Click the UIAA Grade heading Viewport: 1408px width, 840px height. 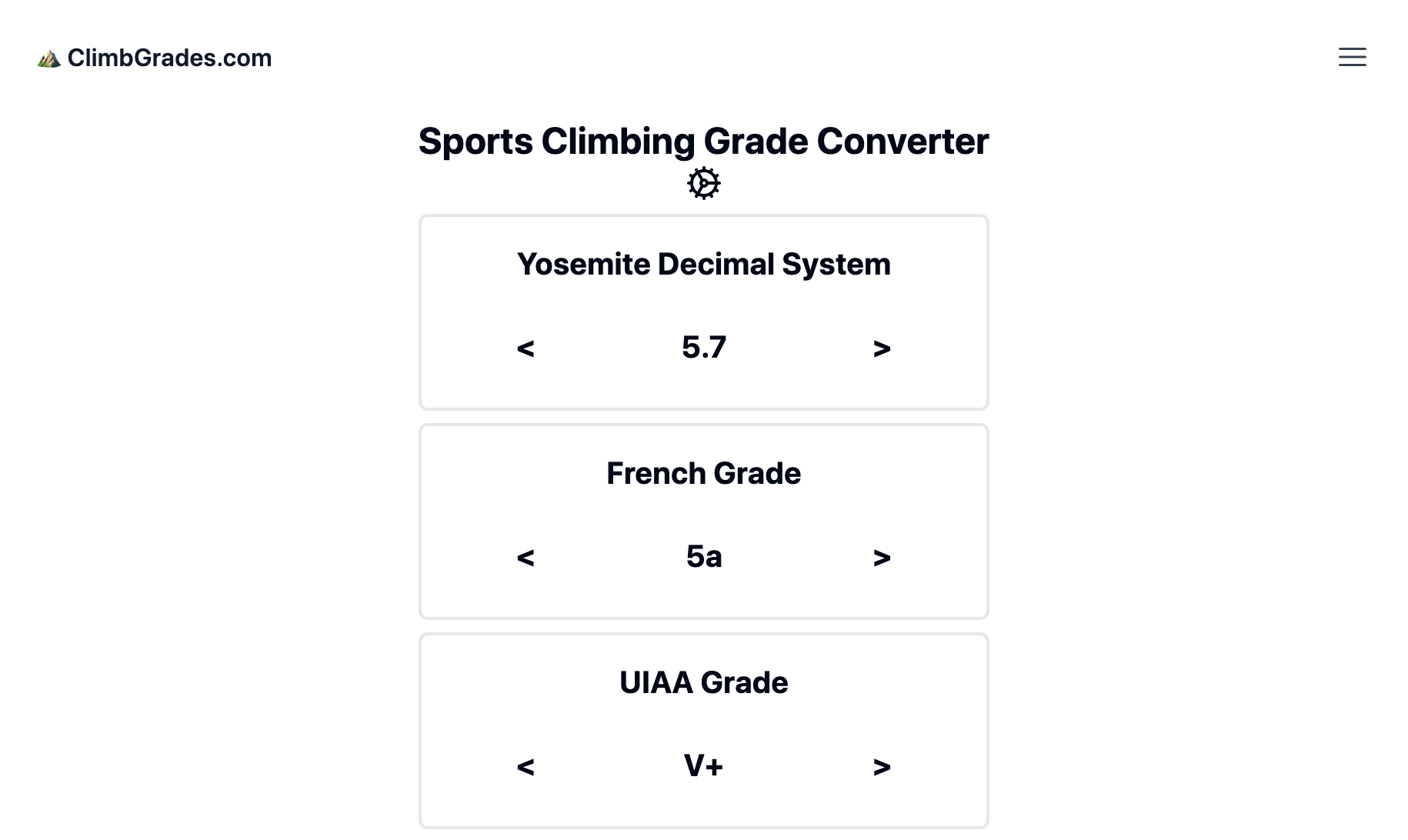pos(703,683)
